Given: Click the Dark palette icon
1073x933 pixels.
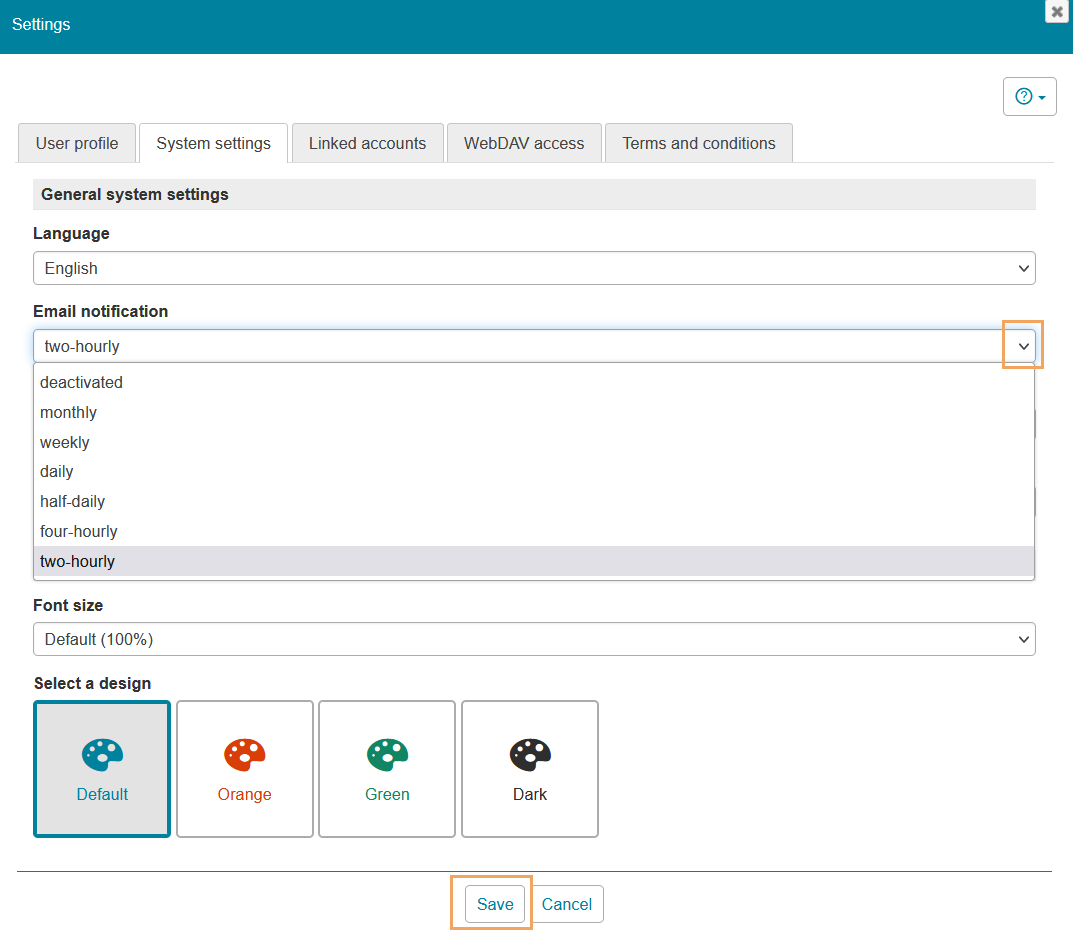Looking at the screenshot, I should coord(530,755).
